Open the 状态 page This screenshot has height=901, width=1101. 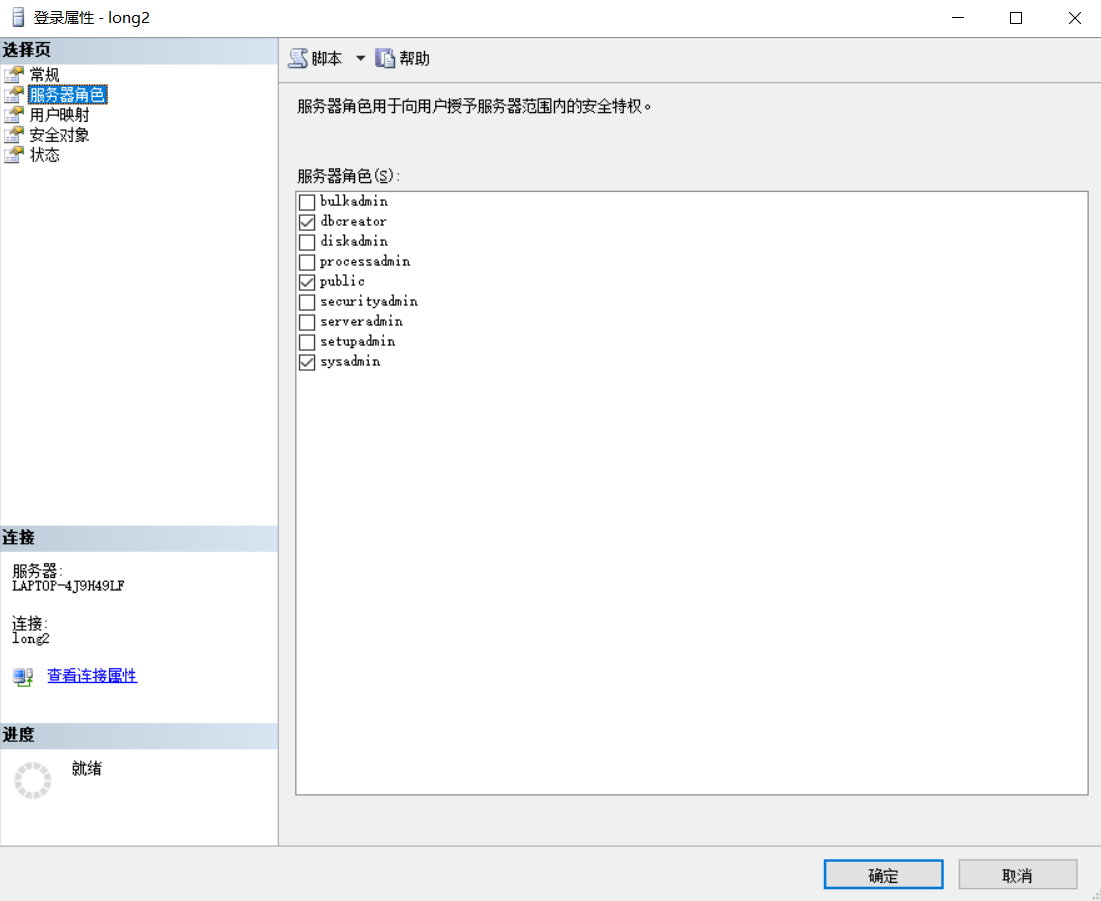tap(43, 154)
